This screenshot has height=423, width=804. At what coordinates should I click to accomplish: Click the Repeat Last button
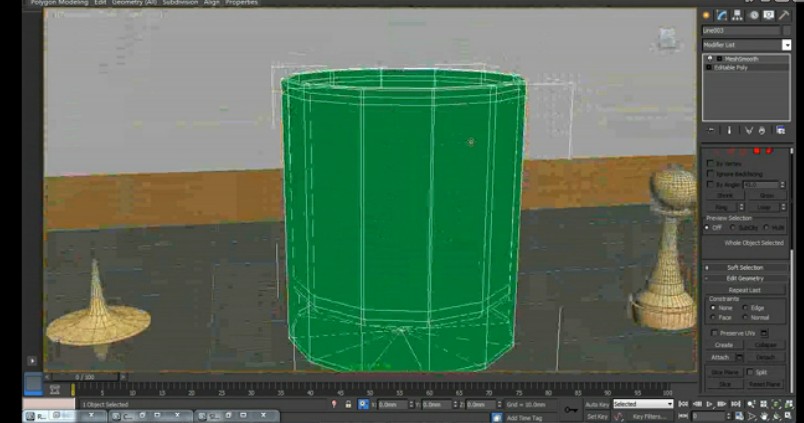point(746,289)
